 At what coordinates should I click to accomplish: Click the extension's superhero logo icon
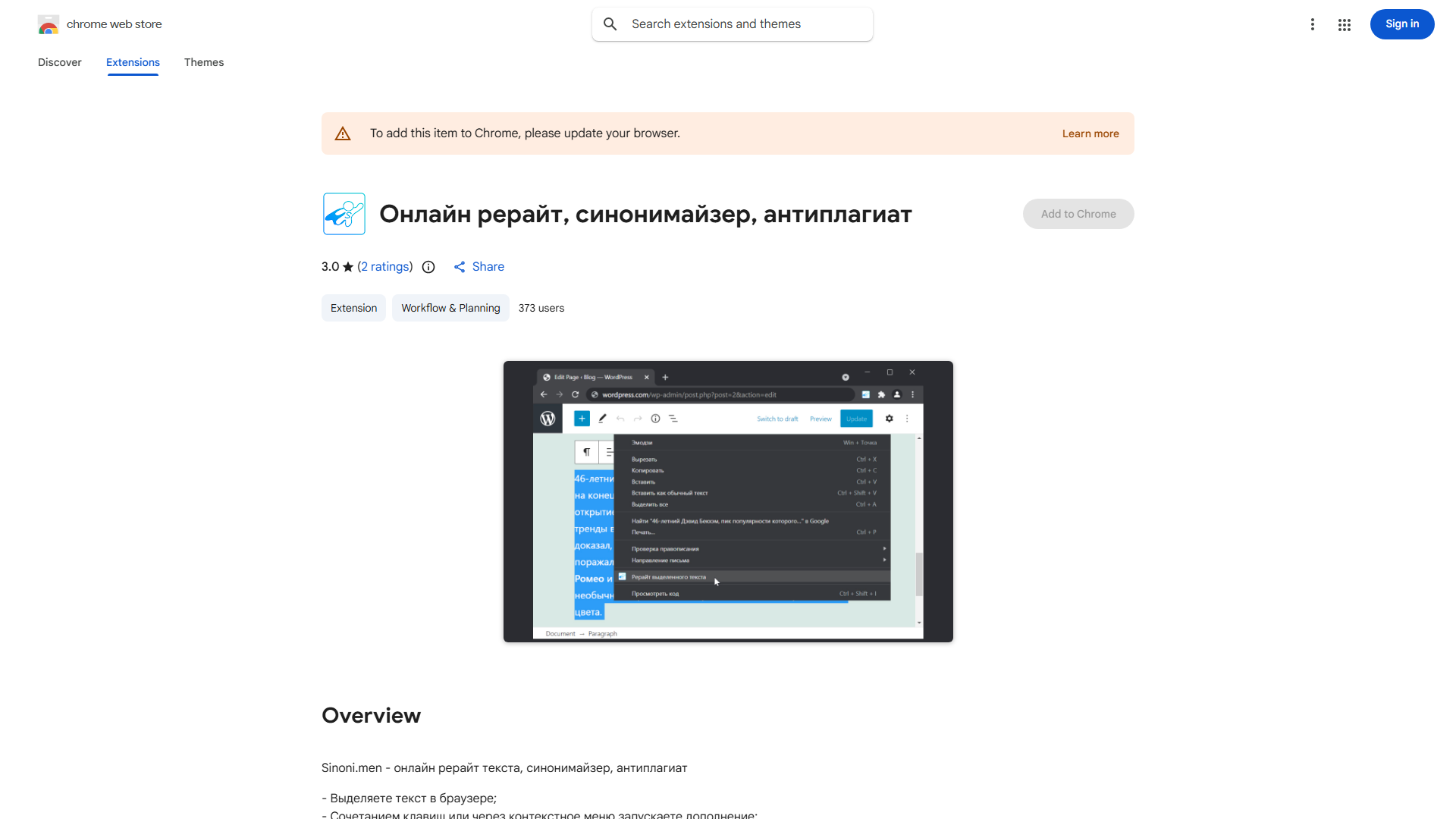coord(344,214)
